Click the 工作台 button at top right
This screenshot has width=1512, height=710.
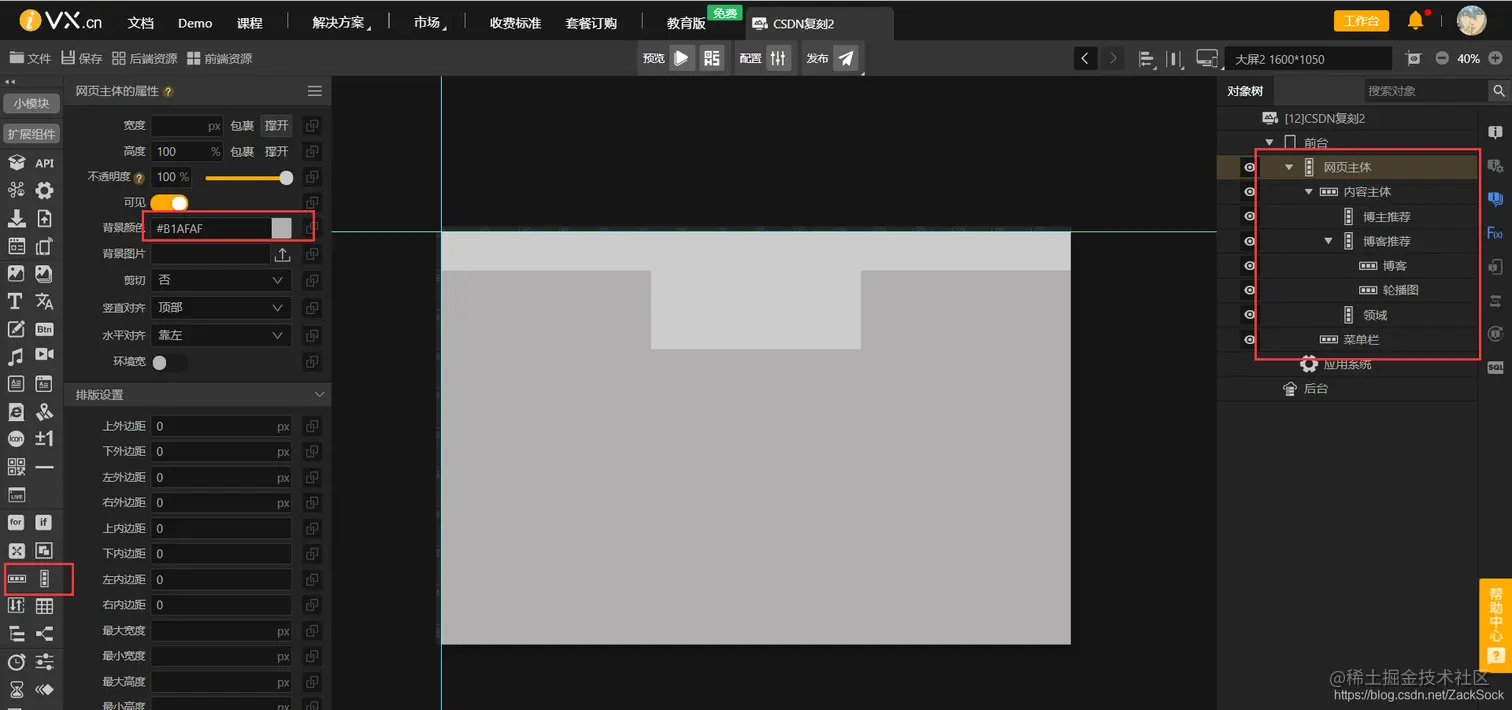pyautogui.click(x=1360, y=20)
